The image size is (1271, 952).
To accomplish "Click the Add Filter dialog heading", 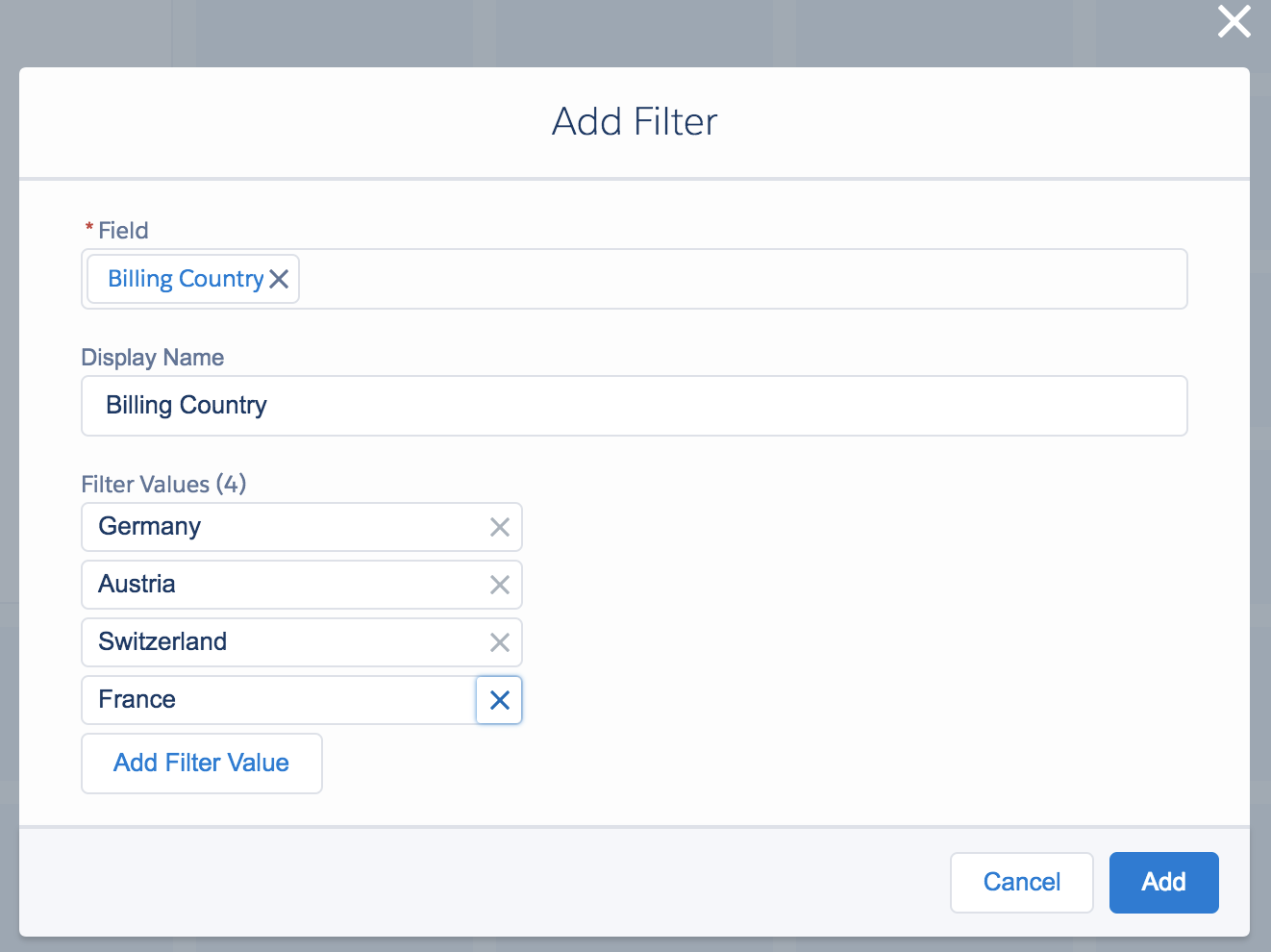I will click(x=635, y=122).
